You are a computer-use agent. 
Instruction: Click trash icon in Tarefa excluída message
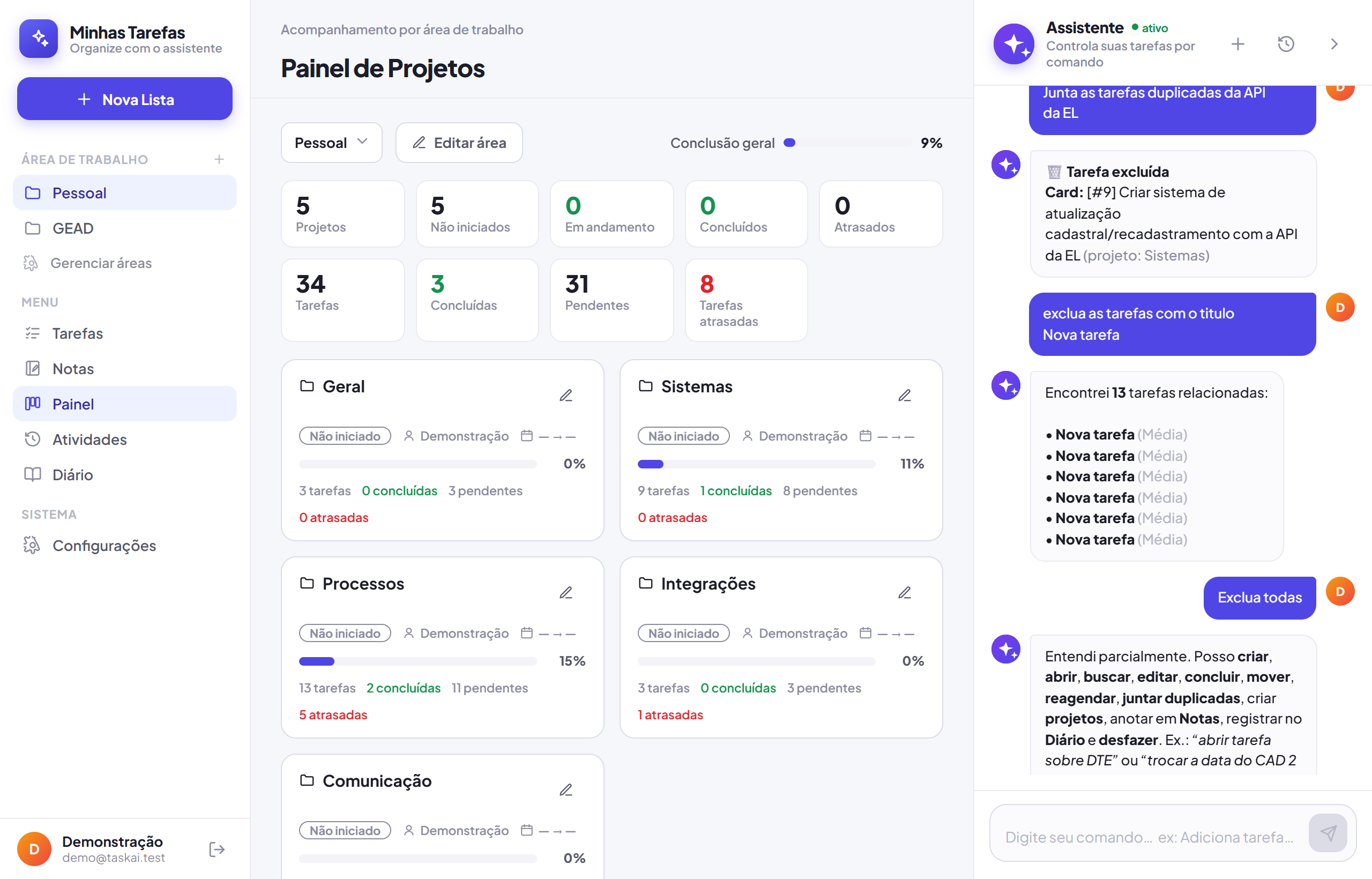[1054, 172]
